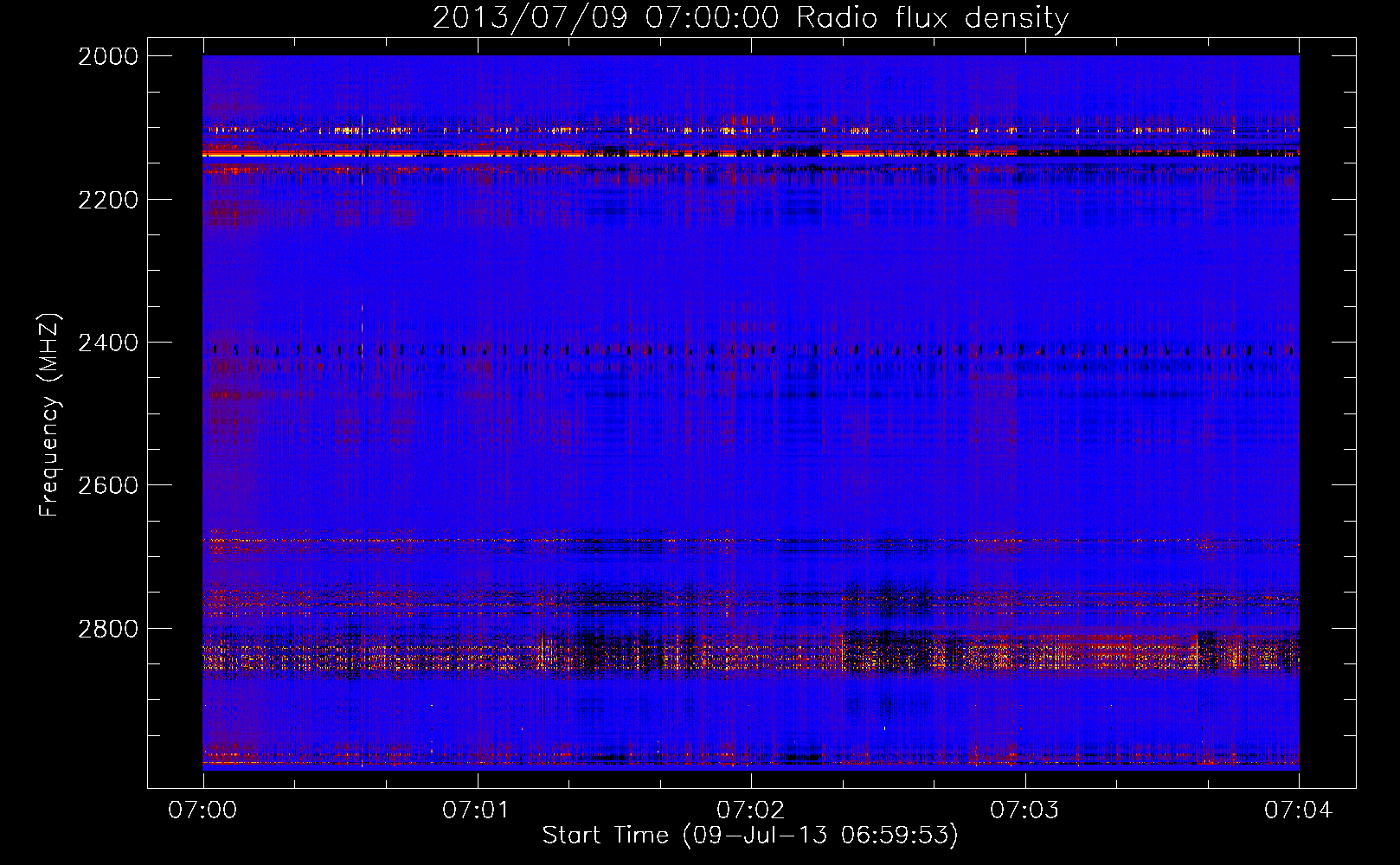Click the y-axis label 'Frequency (MHZ)'
Image resolution: width=1400 pixels, height=865 pixels.
(50, 415)
